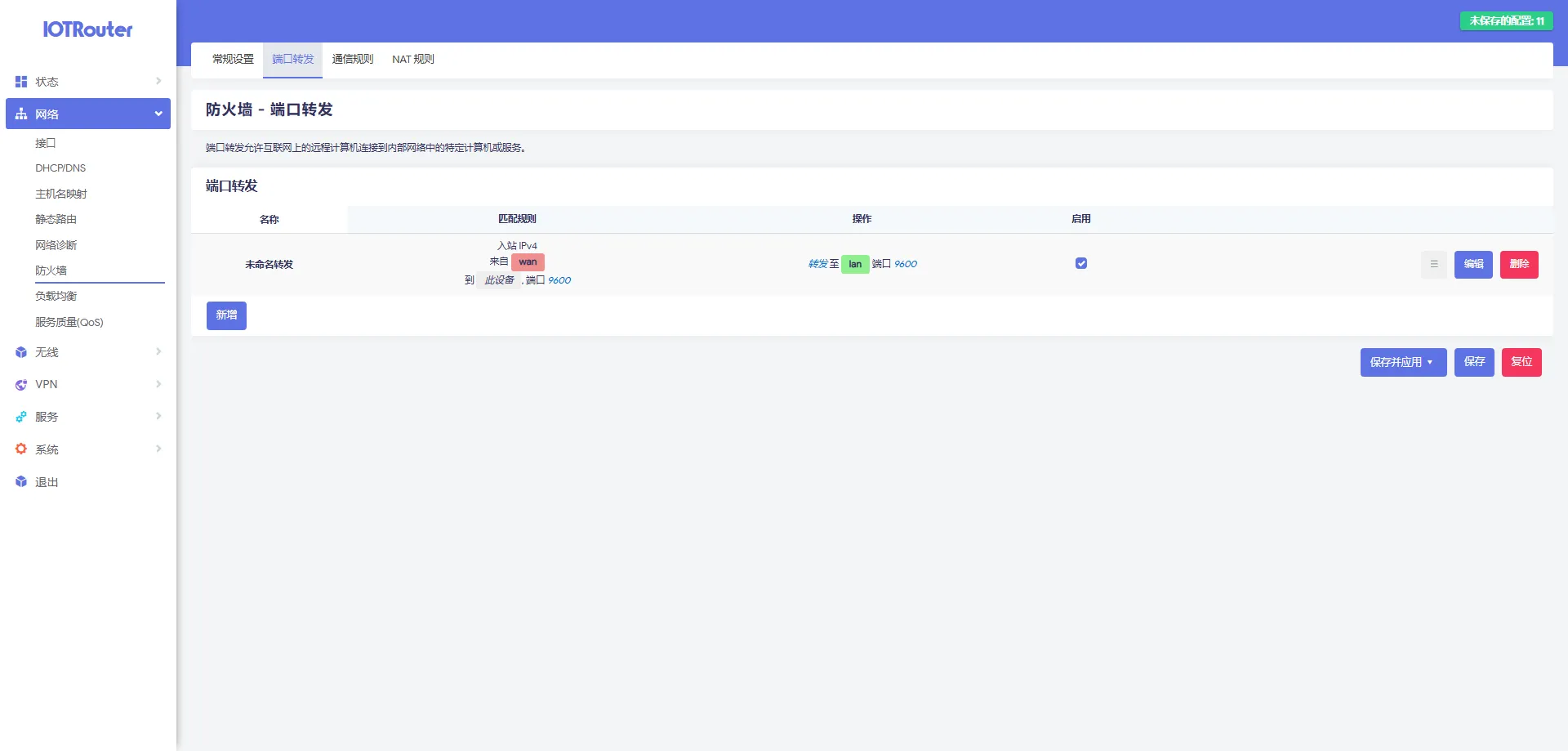The width and height of the screenshot is (1568, 751).
Task: Switch to the NAT 规则 tab
Action: [412, 60]
